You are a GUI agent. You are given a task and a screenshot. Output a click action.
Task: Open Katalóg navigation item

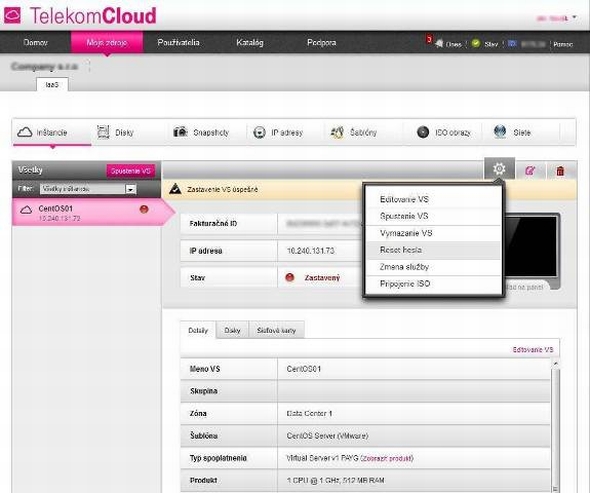249,43
